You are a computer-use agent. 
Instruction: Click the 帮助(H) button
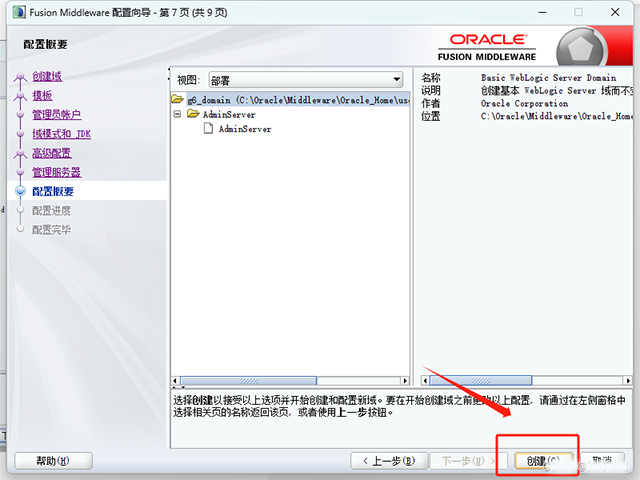point(53,461)
